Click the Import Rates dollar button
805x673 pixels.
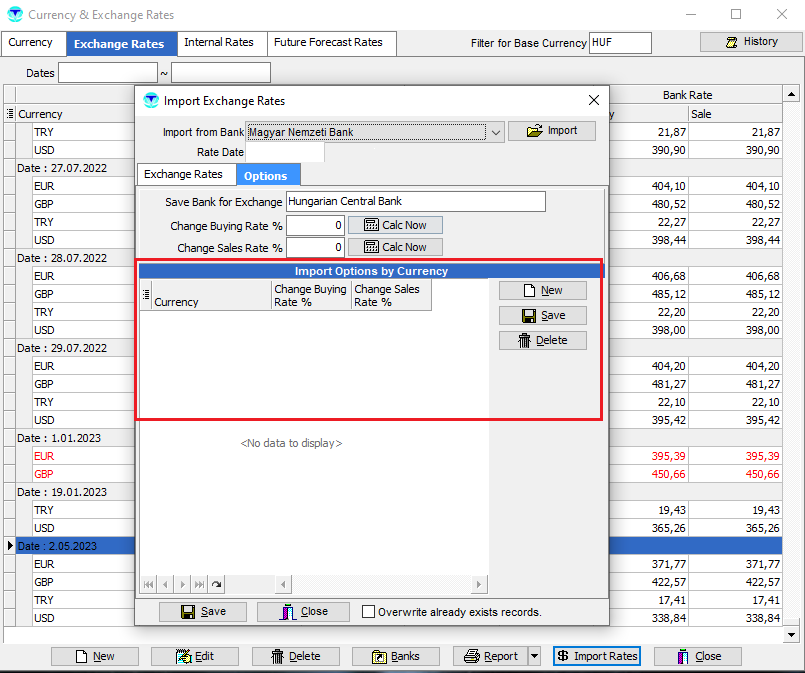pos(597,656)
